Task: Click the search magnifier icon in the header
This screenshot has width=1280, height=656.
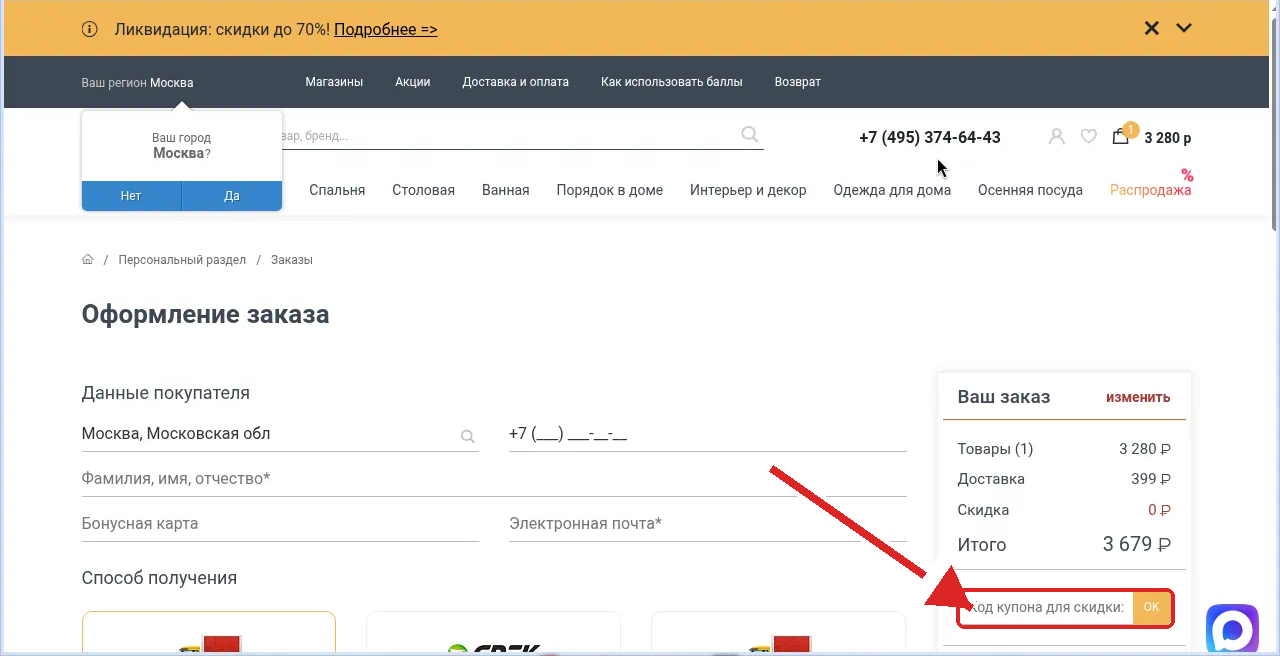Action: [750, 134]
